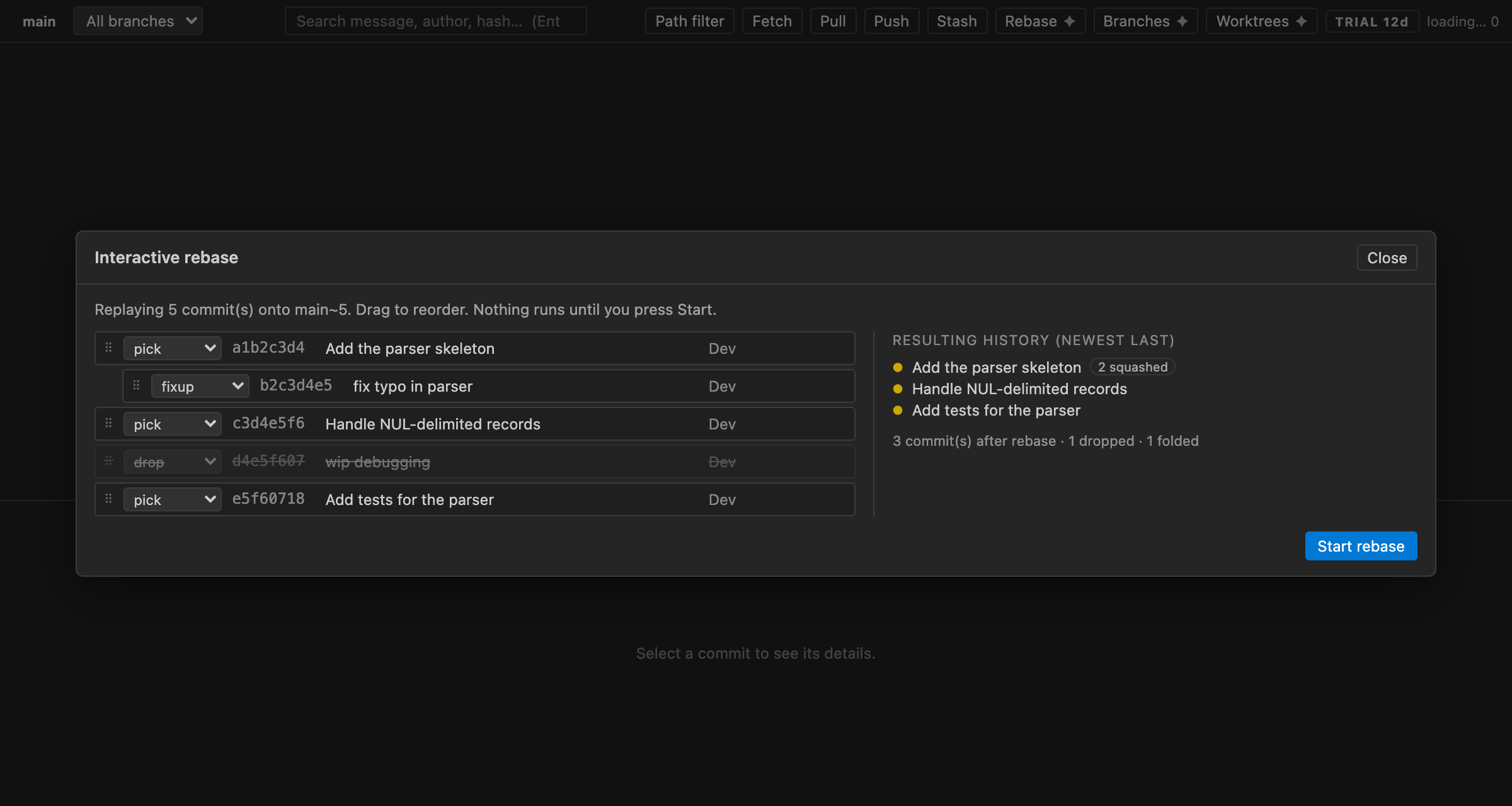Click Push in the toolbar
Viewport: 1512px width, 806px height.
(x=891, y=21)
